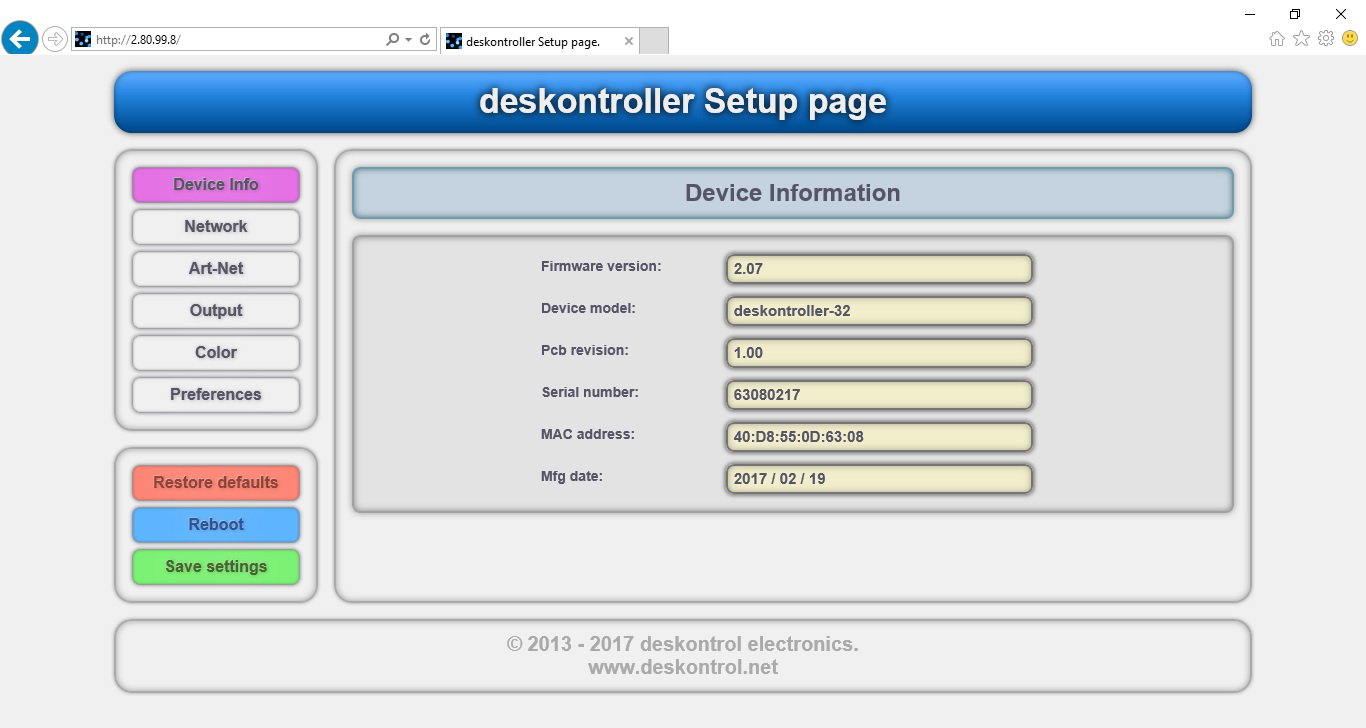1366x728 pixels.
Task: Click the MAC address label
Action: tap(588, 435)
